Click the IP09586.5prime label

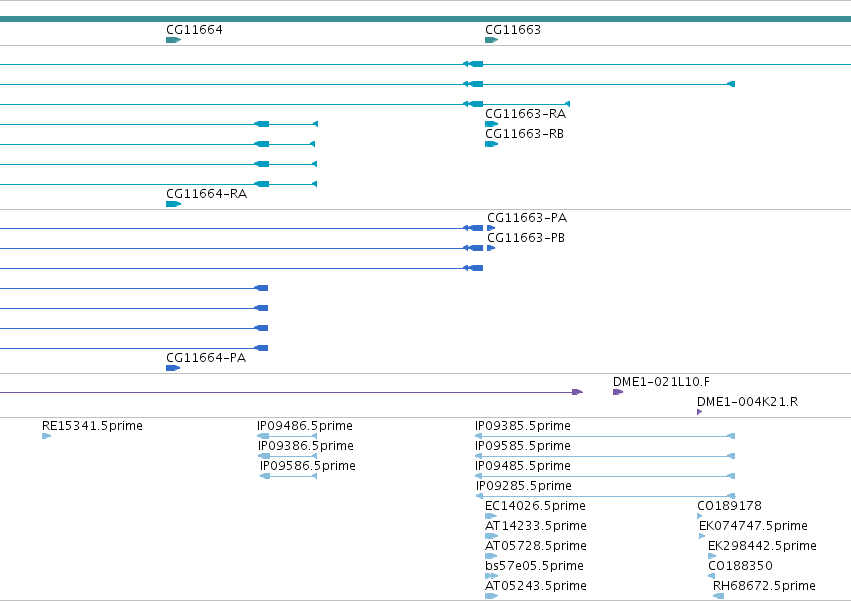tap(308, 466)
